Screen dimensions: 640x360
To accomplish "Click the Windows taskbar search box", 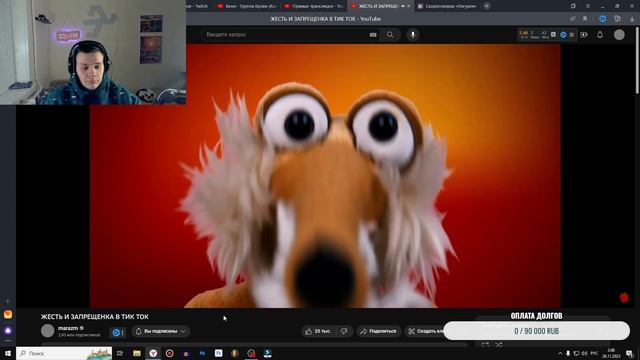I will [64, 353].
